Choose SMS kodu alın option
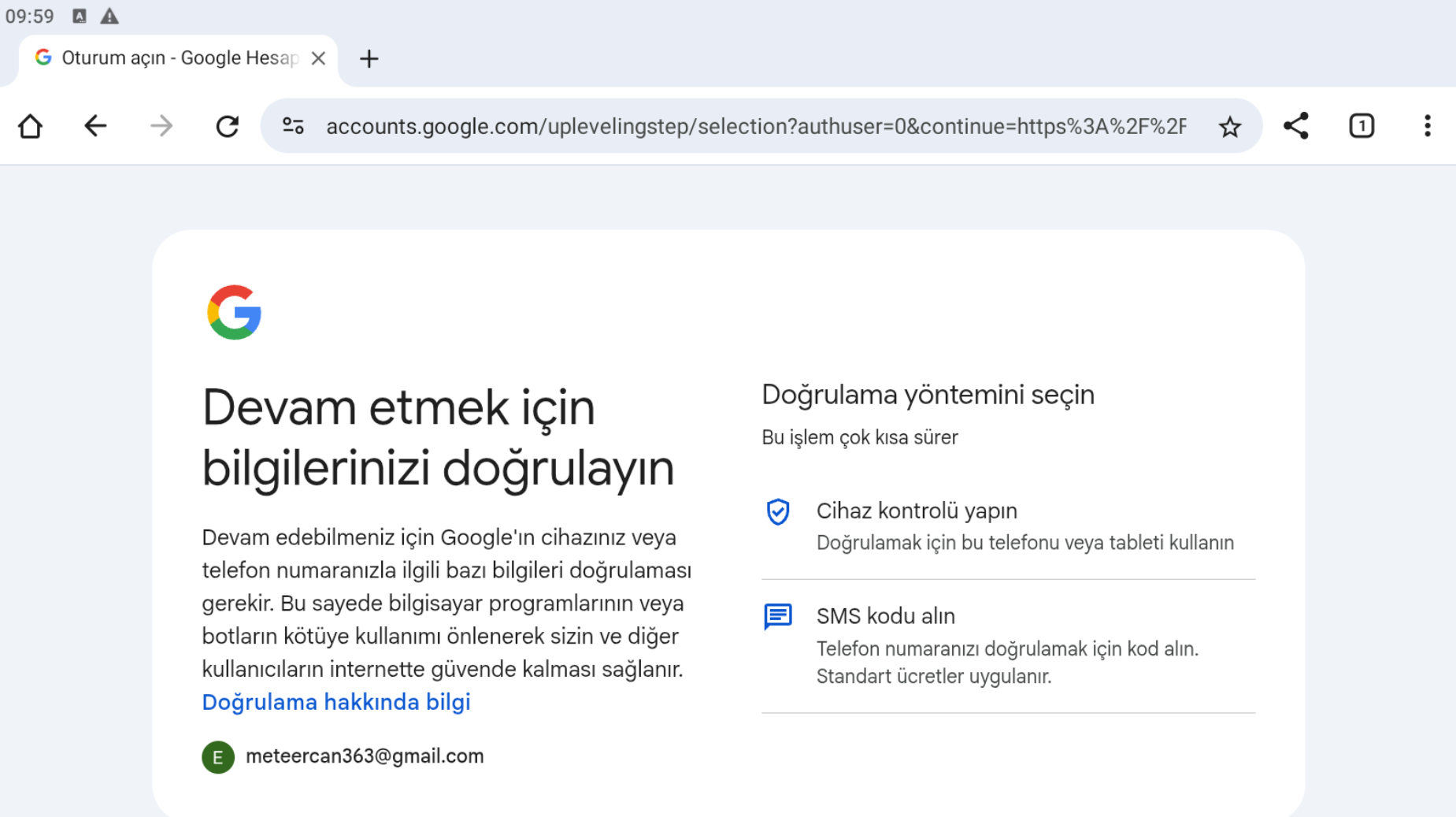This screenshot has height=817, width=1456. tap(1008, 646)
